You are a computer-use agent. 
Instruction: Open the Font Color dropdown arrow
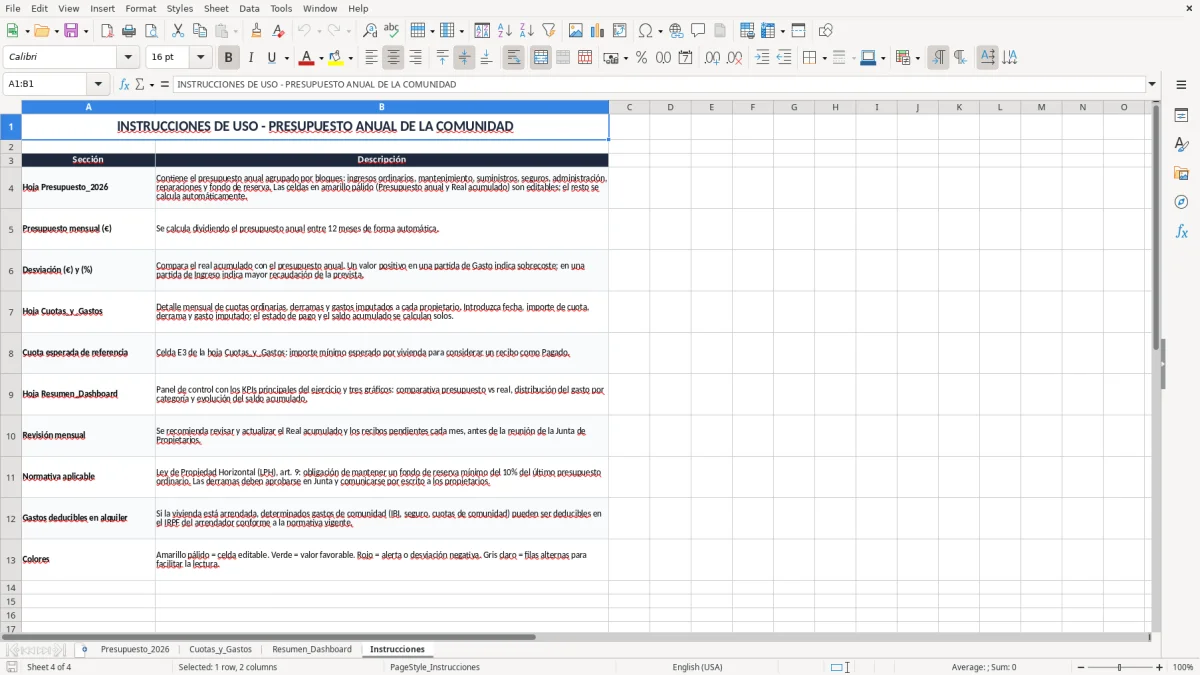click(320, 58)
